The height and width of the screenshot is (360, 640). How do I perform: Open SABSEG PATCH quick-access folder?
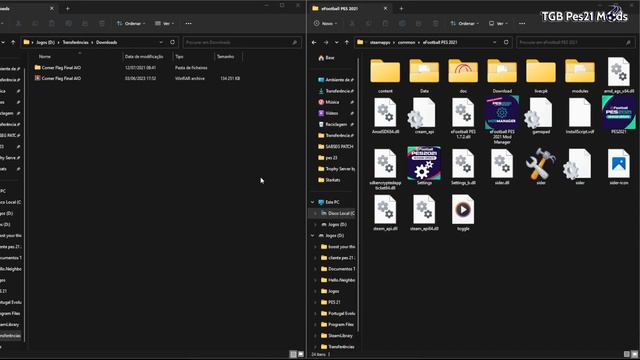pos(335,147)
